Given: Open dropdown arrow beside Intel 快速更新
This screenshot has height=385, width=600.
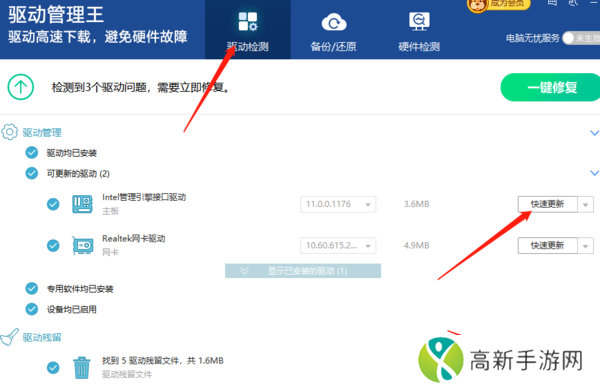Looking at the screenshot, I should (x=585, y=204).
